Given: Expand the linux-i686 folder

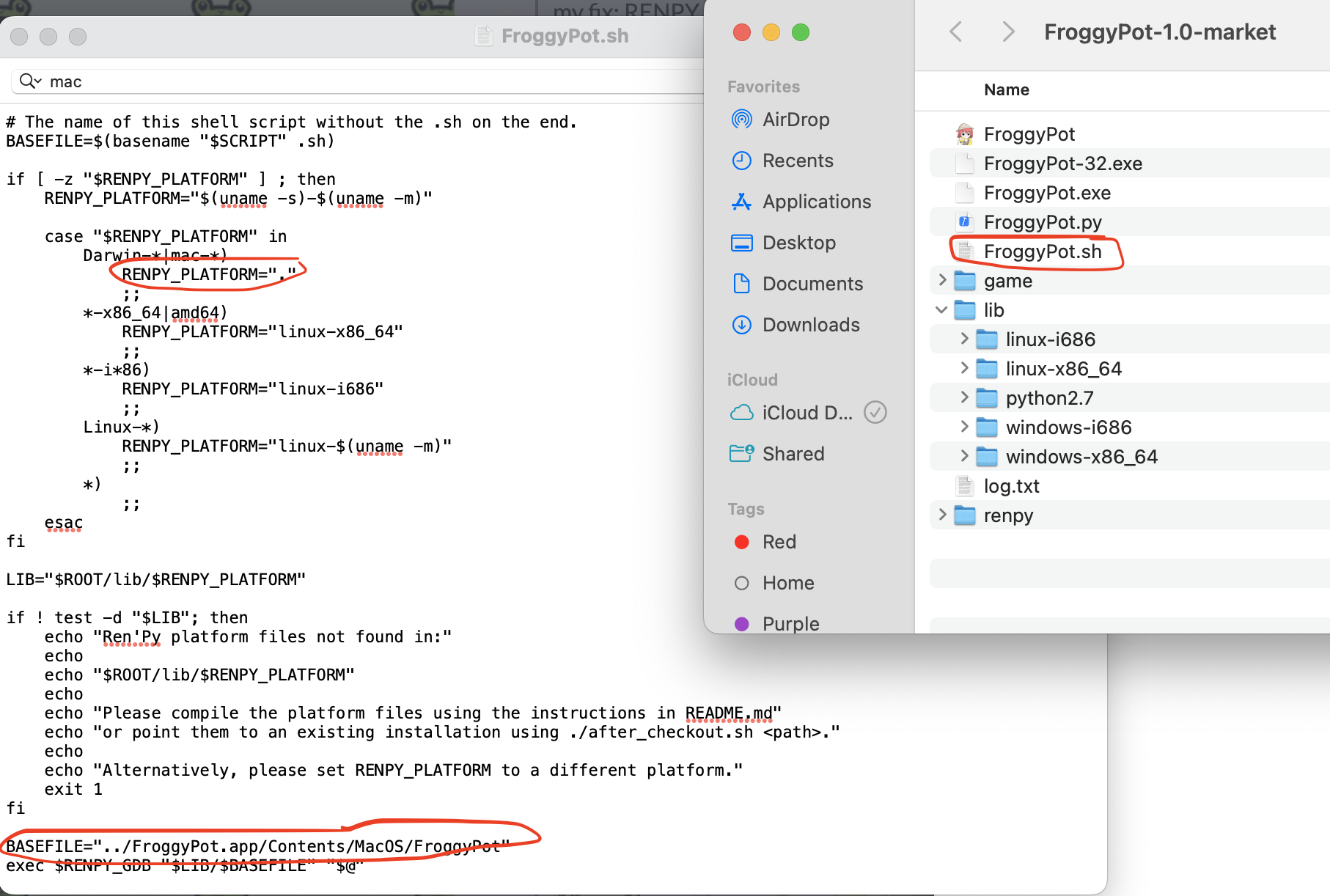Looking at the screenshot, I should [964, 339].
